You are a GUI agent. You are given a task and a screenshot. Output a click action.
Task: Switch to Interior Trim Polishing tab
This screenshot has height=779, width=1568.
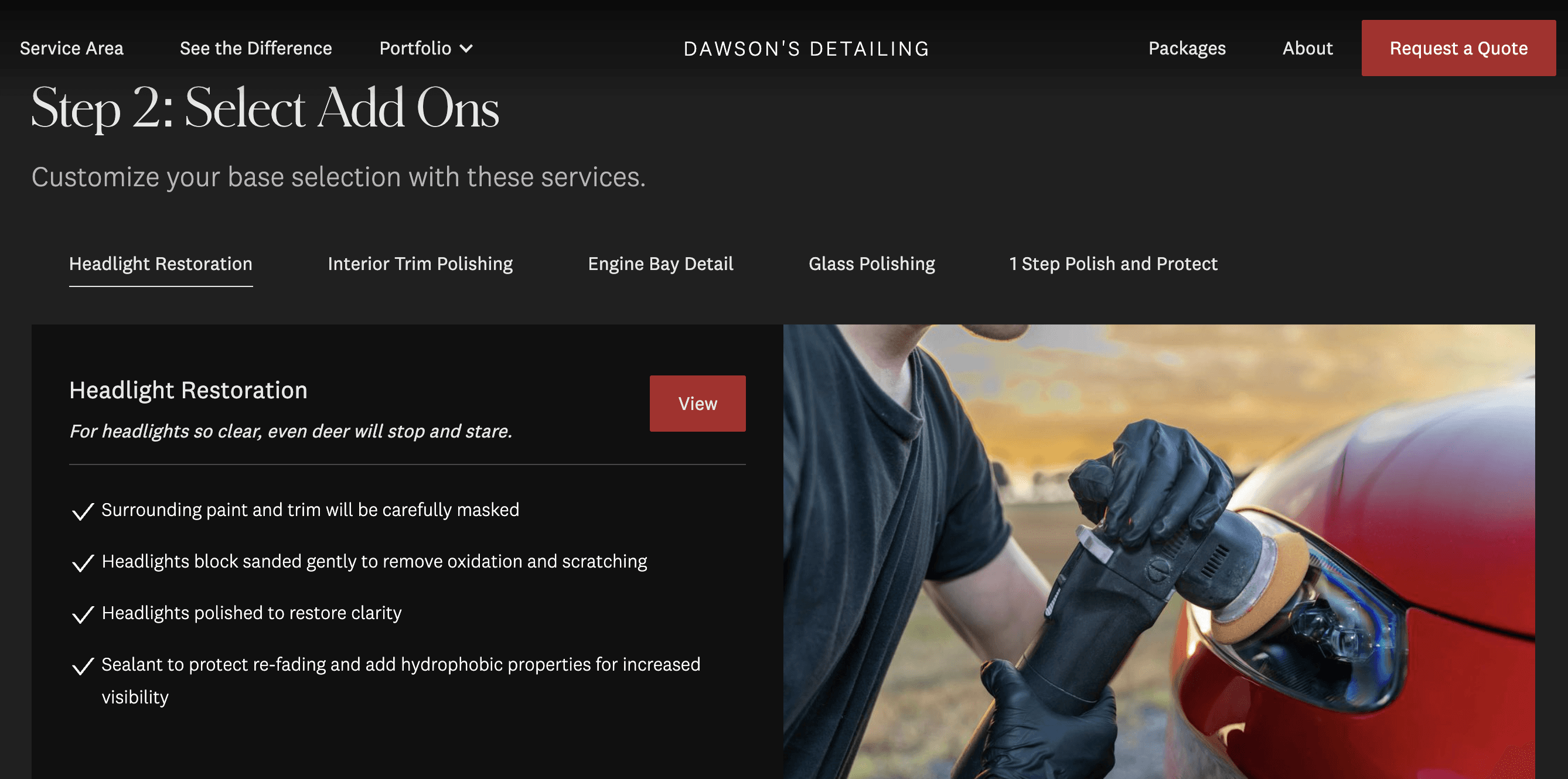pos(420,264)
